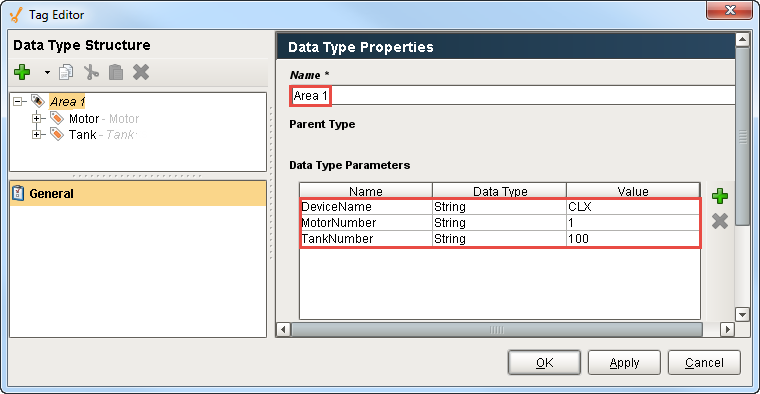Collapse the Area 1 tree node
760x394 pixels.
[18, 102]
